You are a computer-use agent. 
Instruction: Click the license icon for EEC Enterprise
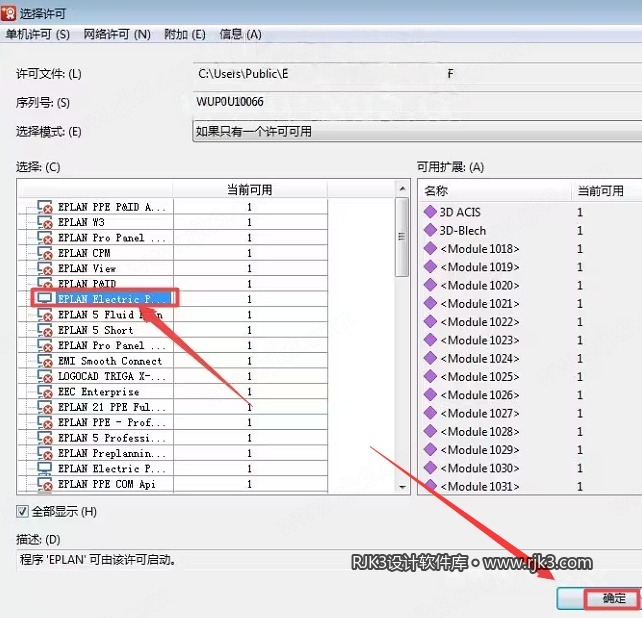45,392
